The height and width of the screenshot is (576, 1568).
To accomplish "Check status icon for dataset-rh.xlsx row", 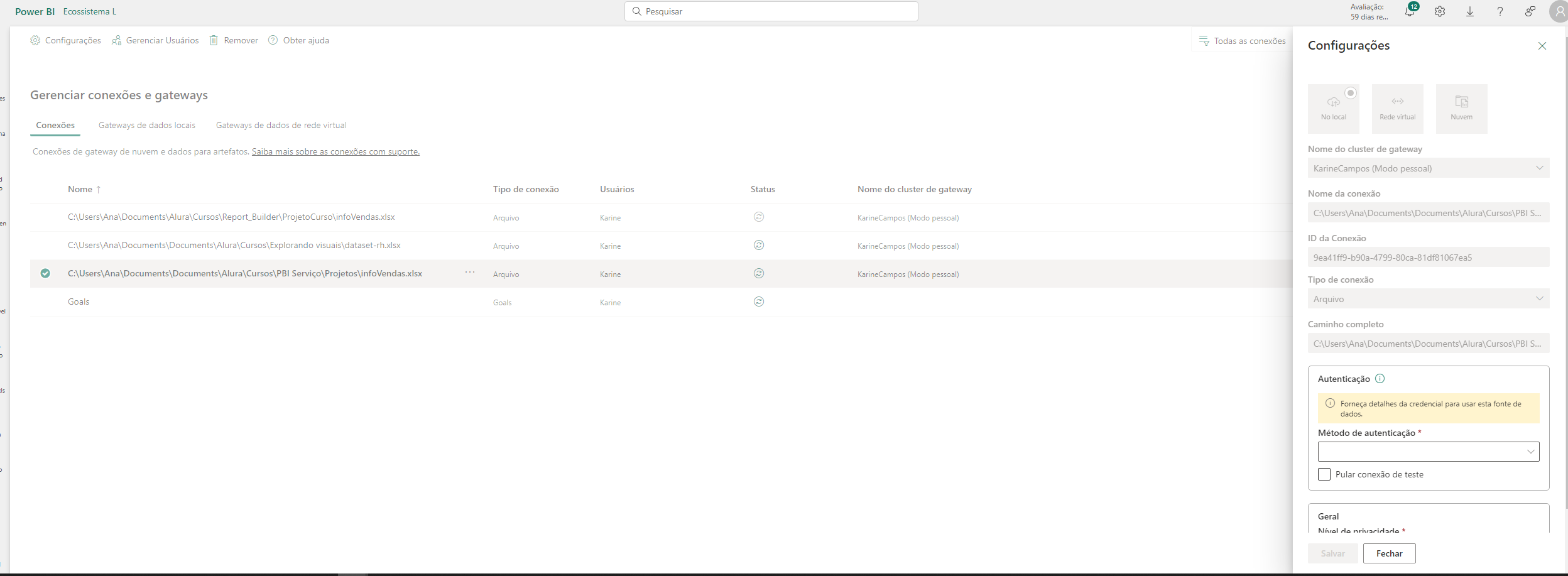I will pyautogui.click(x=759, y=245).
